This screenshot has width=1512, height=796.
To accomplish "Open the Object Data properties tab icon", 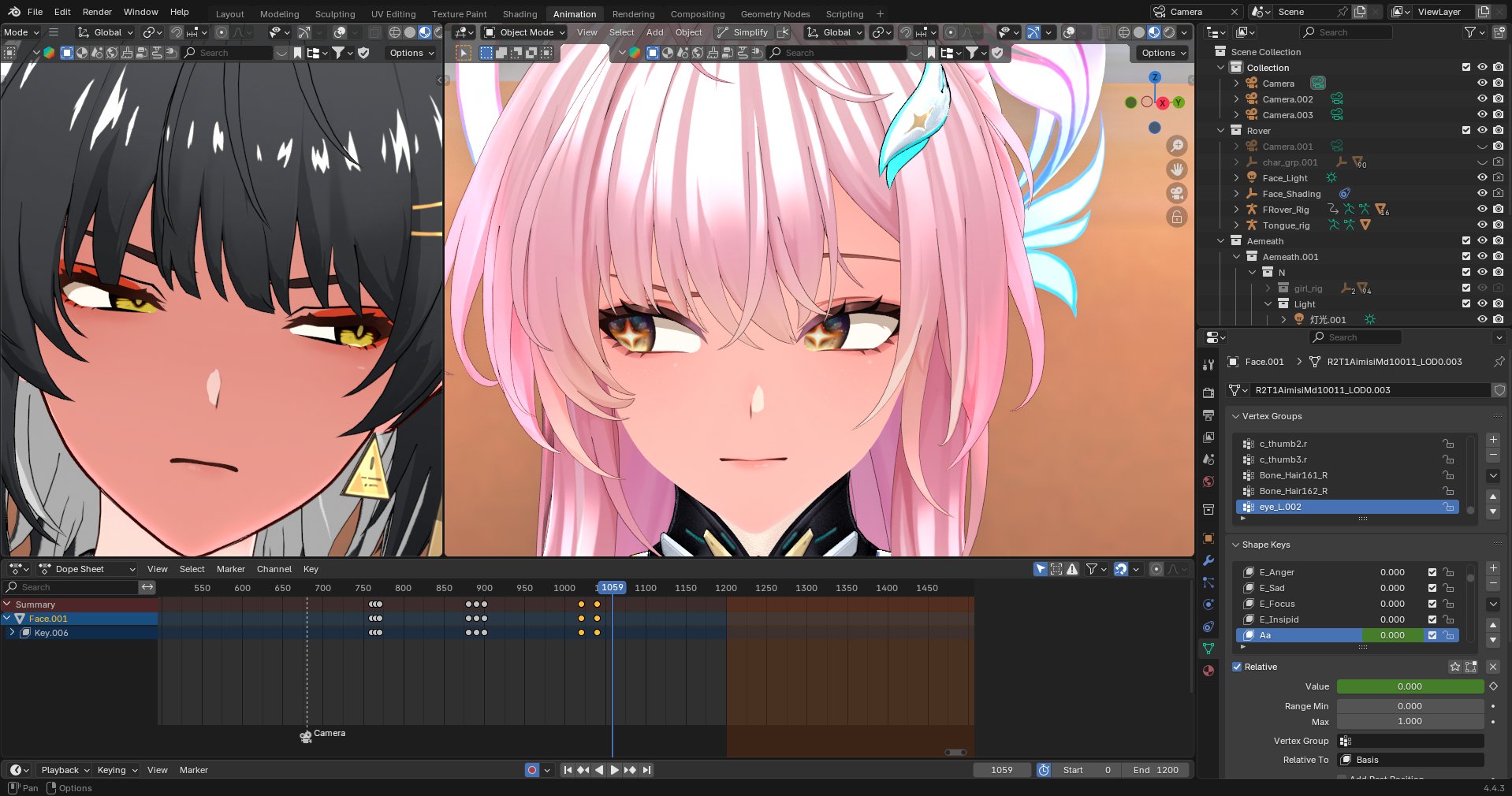I will 1208,649.
